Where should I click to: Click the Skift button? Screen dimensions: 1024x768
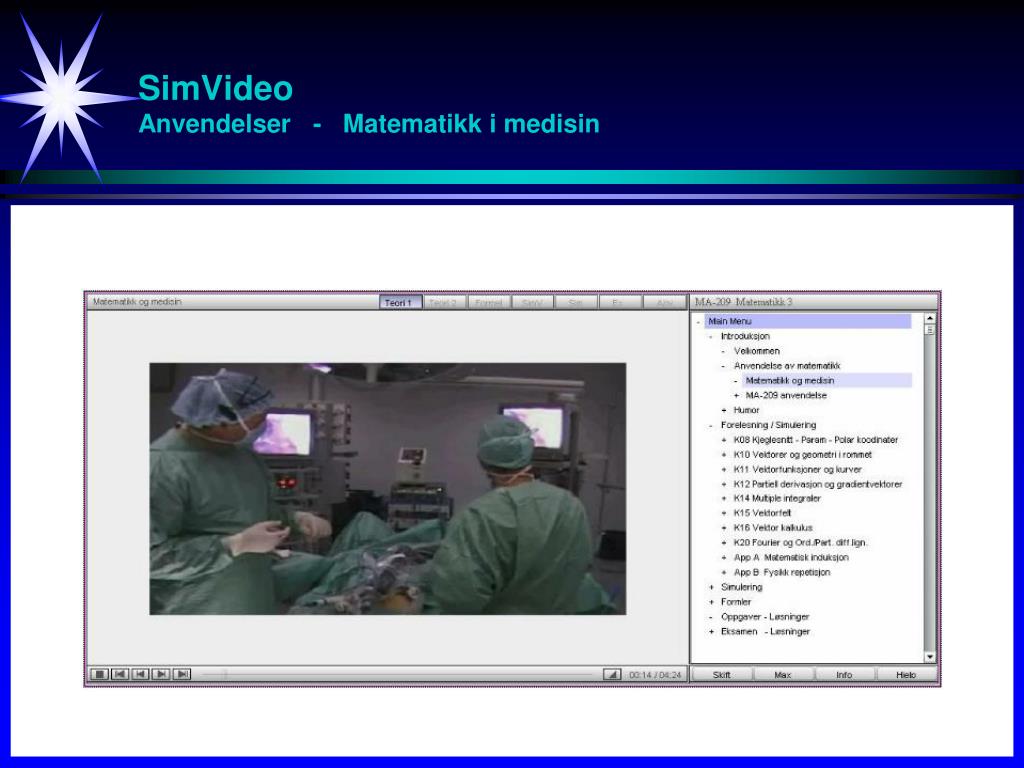722,675
